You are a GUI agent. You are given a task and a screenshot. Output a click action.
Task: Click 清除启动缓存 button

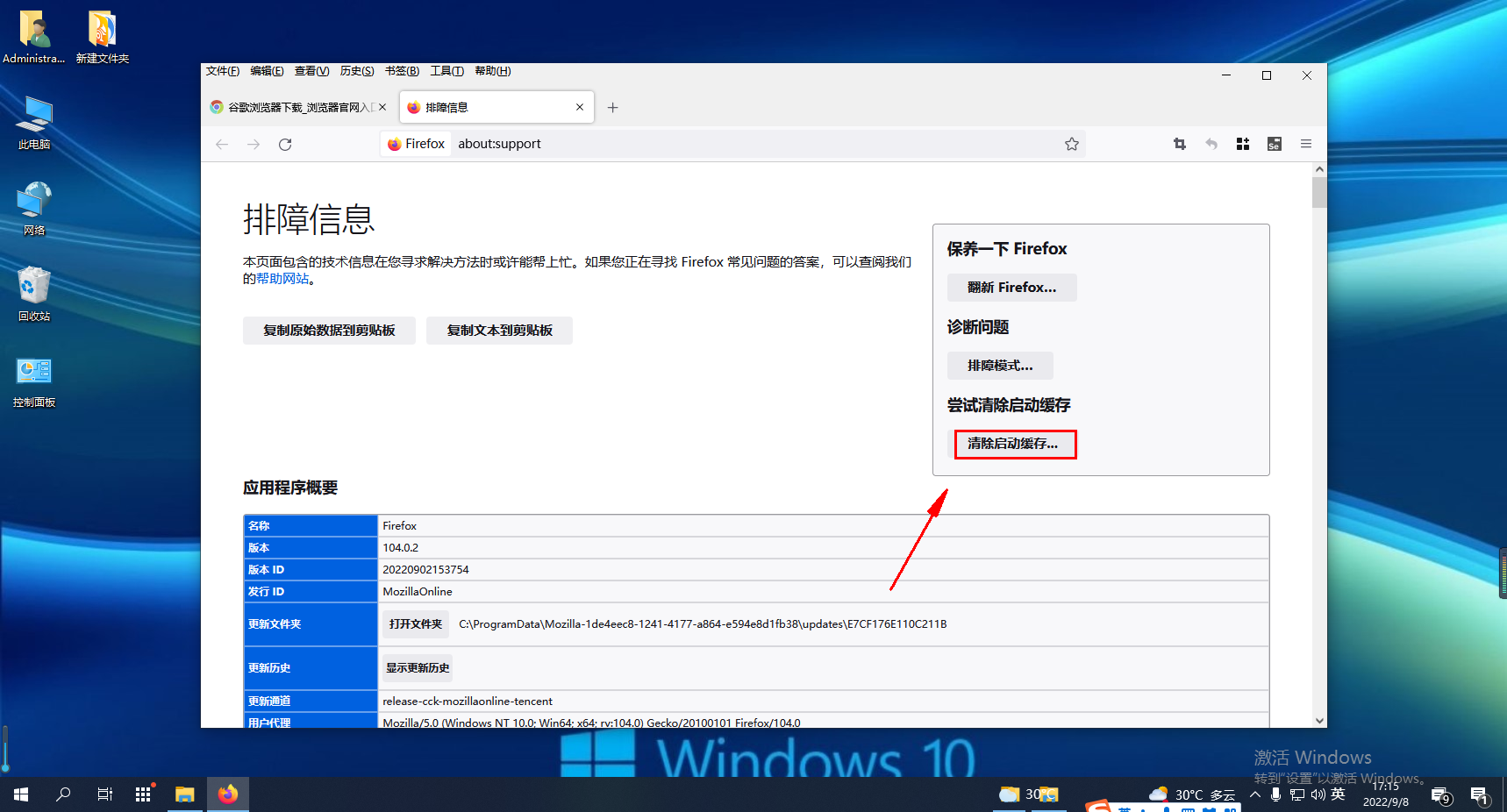click(x=1014, y=444)
